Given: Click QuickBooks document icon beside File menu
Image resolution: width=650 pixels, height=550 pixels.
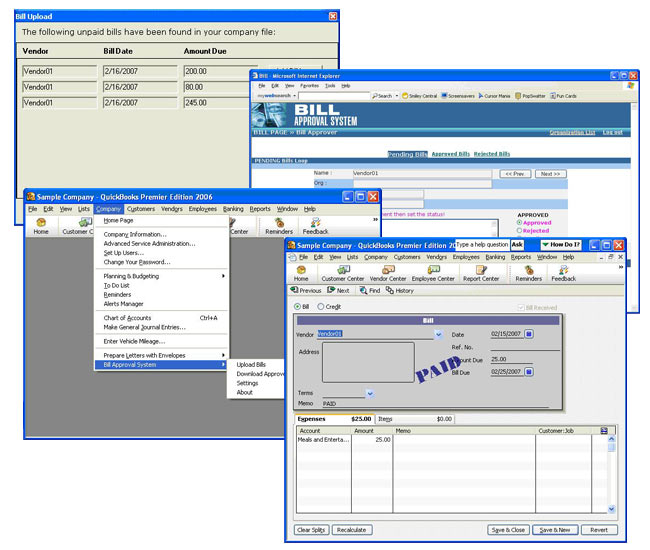Looking at the screenshot, I should pyautogui.click(x=293, y=257).
